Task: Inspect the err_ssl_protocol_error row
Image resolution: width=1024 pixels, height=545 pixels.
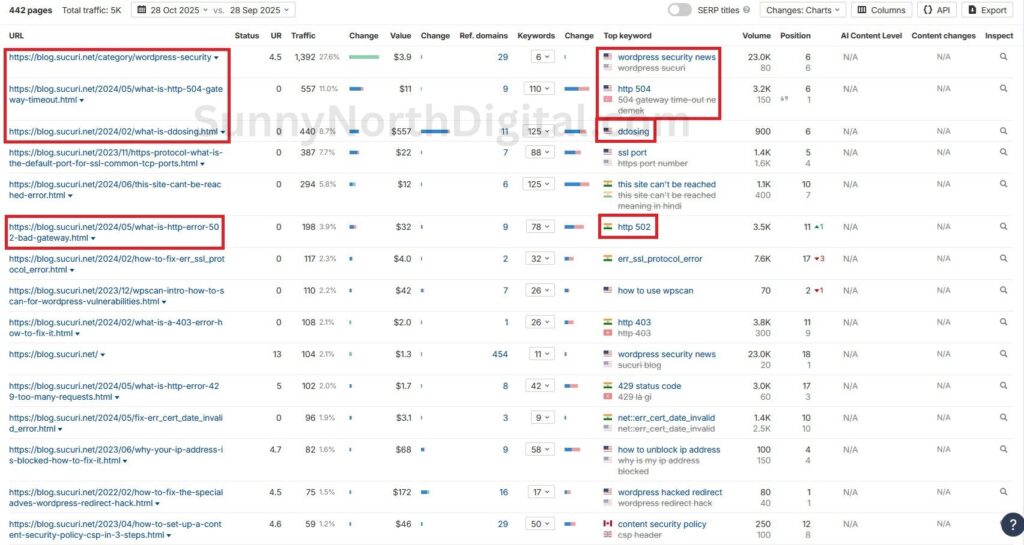Action: (x=1003, y=258)
